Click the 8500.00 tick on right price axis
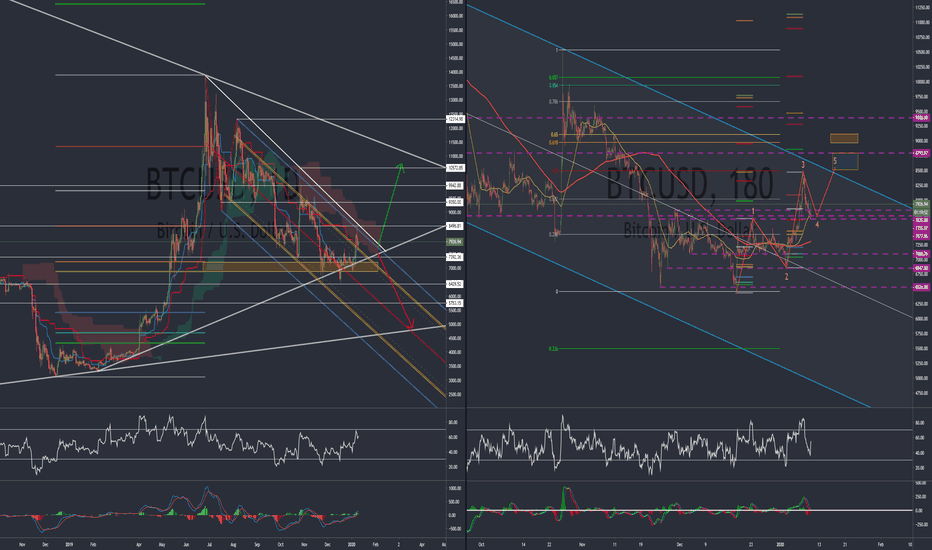932x550 pixels. pyautogui.click(x=922, y=171)
